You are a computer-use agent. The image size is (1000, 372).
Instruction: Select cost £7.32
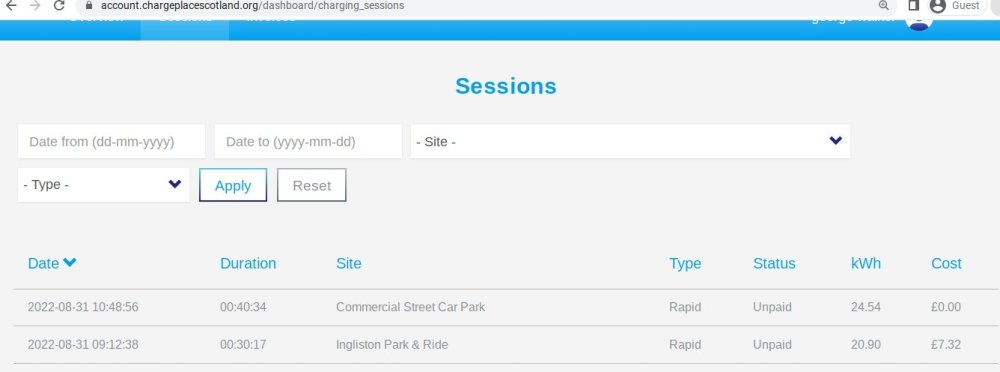946,345
